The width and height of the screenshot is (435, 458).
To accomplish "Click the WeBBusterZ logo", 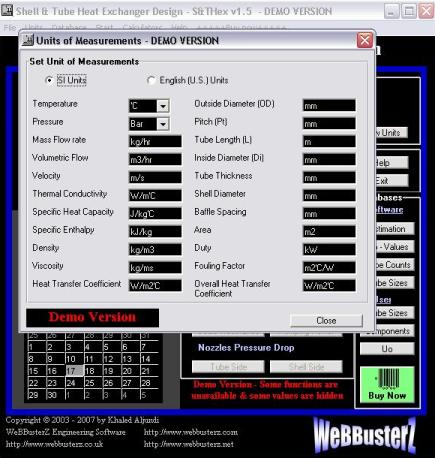I will tap(365, 435).
